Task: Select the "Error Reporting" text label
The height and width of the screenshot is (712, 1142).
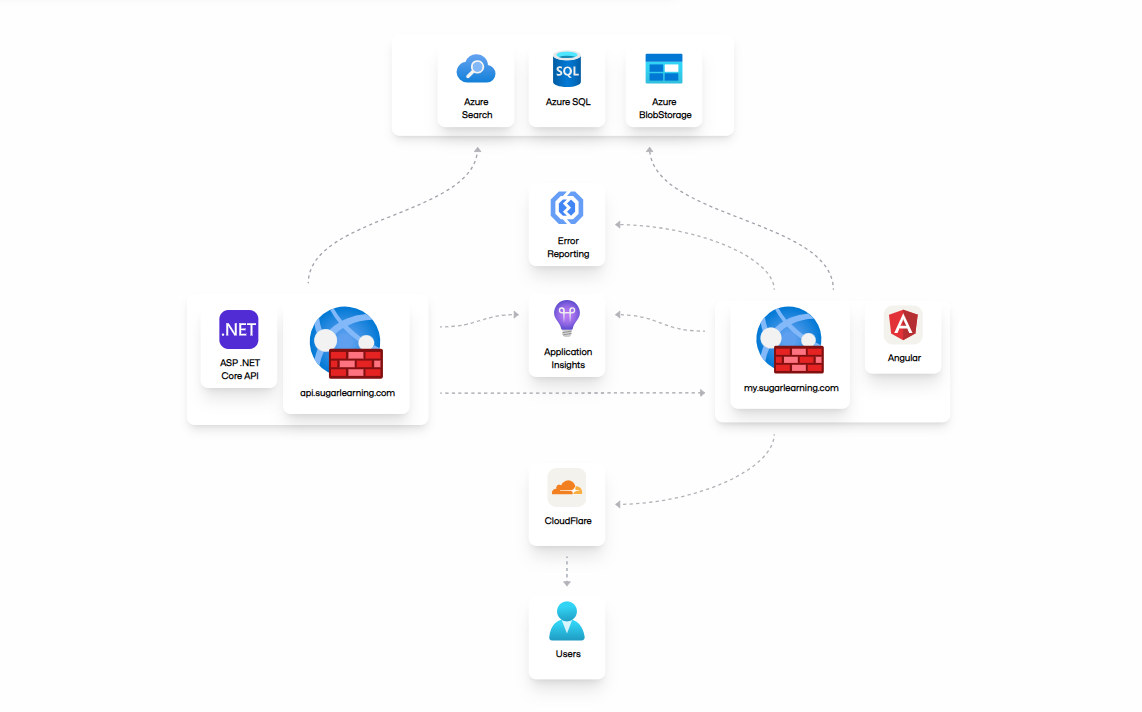Action: pyautogui.click(x=568, y=247)
